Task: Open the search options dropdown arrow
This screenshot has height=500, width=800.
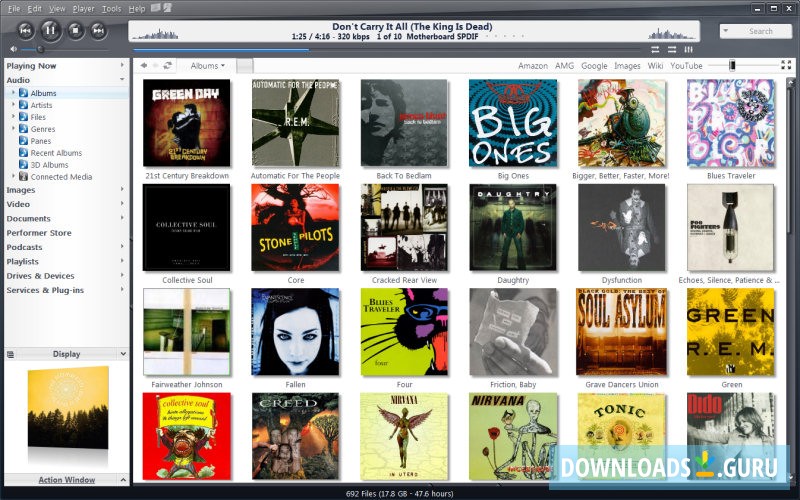Action: pos(726,31)
